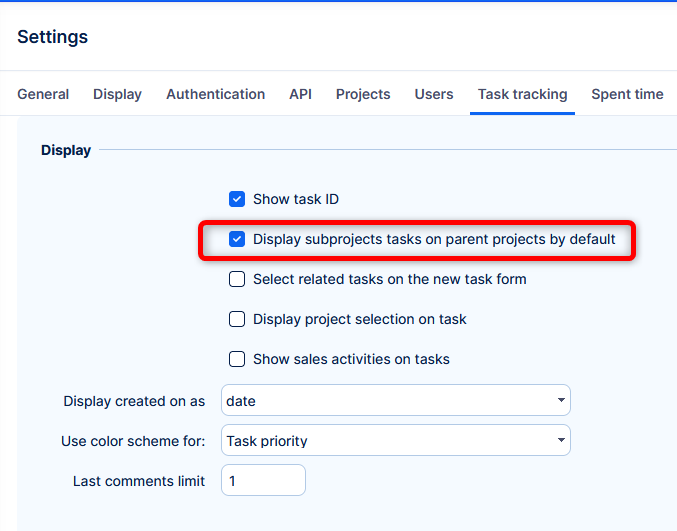Switch to the Display tab
677x531 pixels.
click(x=117, y=94)
